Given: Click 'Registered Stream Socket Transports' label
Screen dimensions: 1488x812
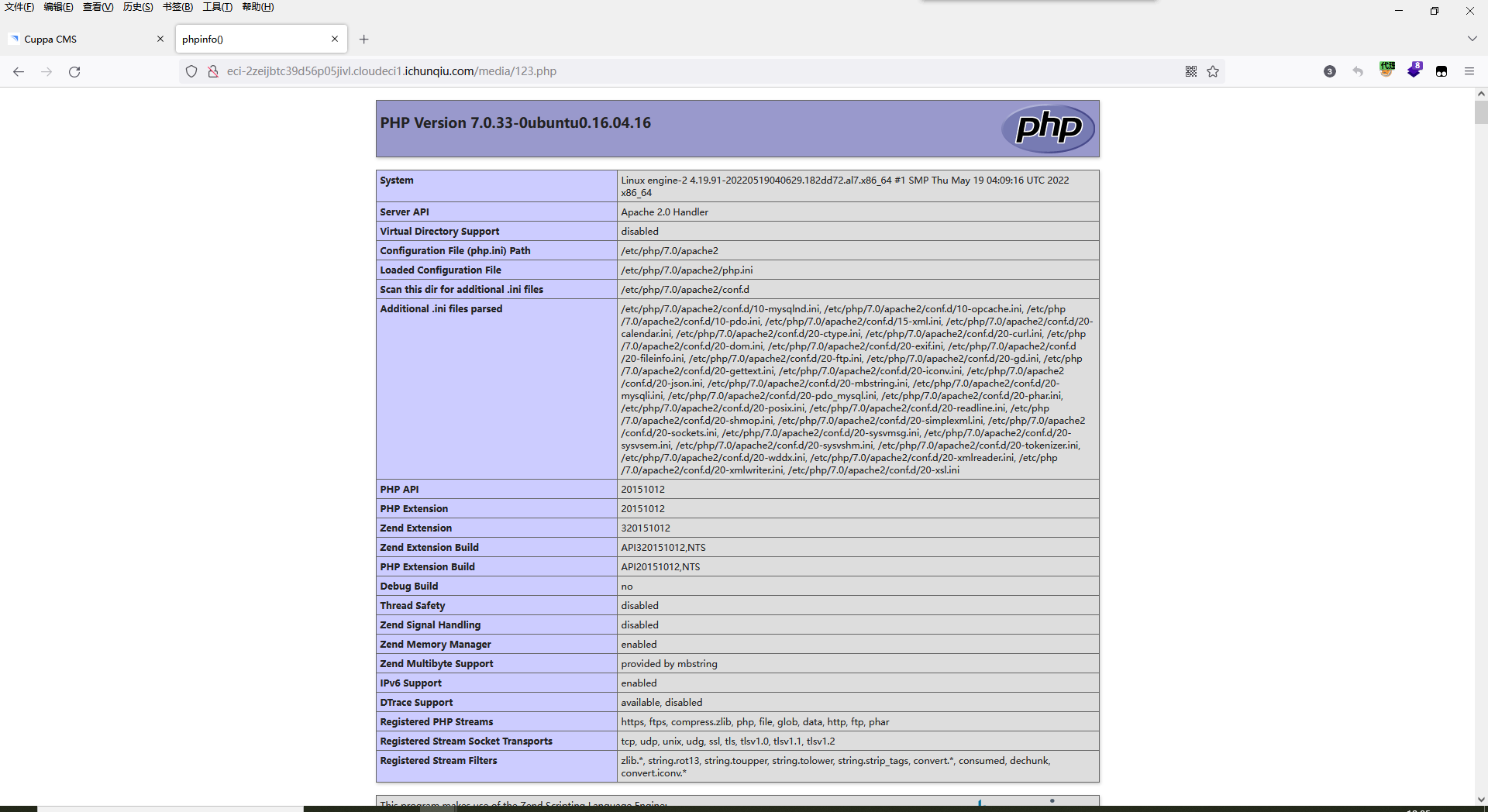Looking at the screenshot, I should tap(466, 741).
